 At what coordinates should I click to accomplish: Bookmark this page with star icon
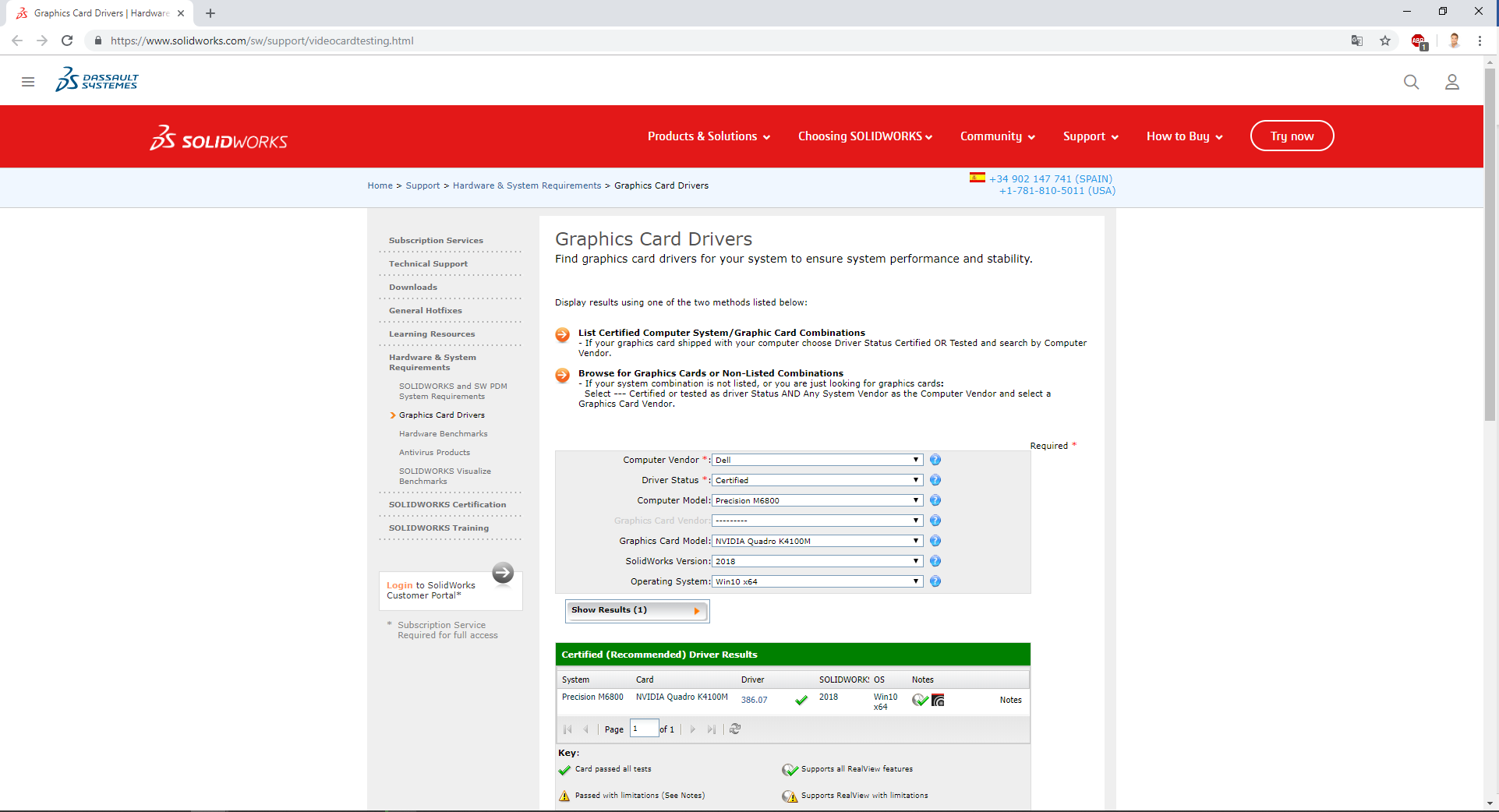(x=1385, y=41)
